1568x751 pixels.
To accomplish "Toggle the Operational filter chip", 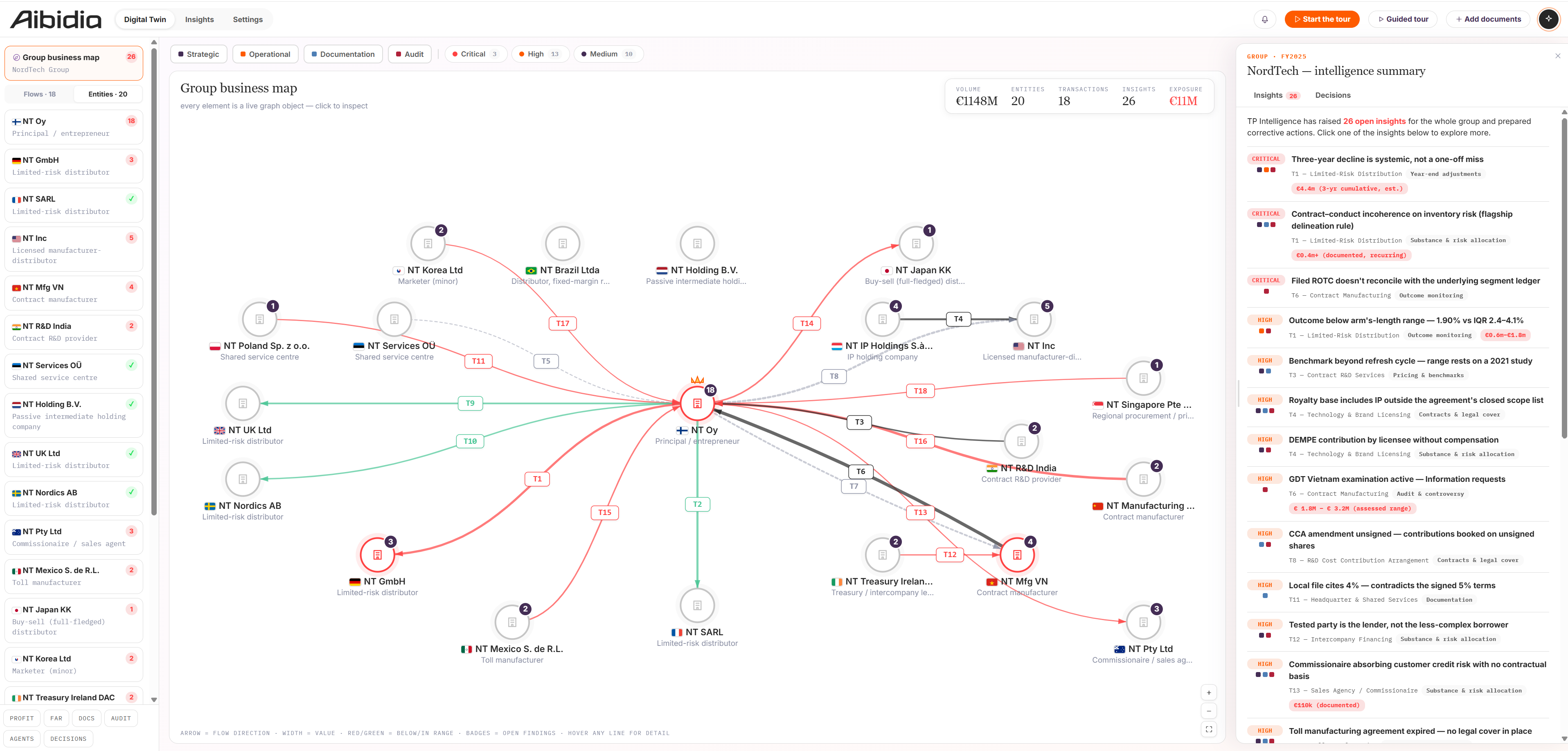I will point(266,54).
